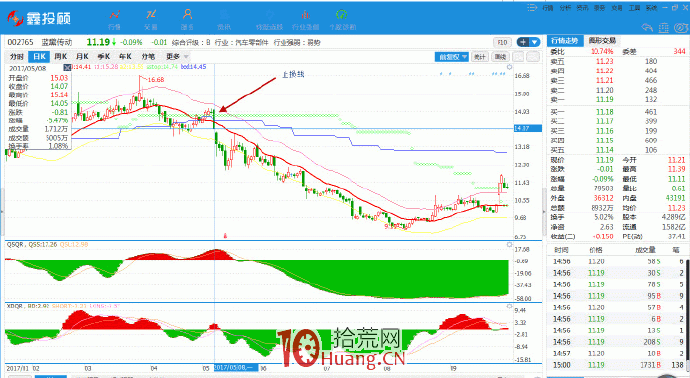Click the small close box beside date tooltip
The image size is (690, 378).
[x=67, y=67]
